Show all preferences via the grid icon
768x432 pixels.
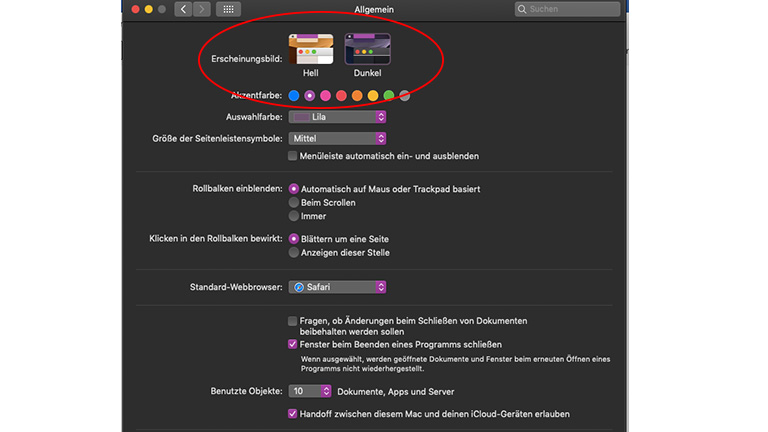(228, 9)
